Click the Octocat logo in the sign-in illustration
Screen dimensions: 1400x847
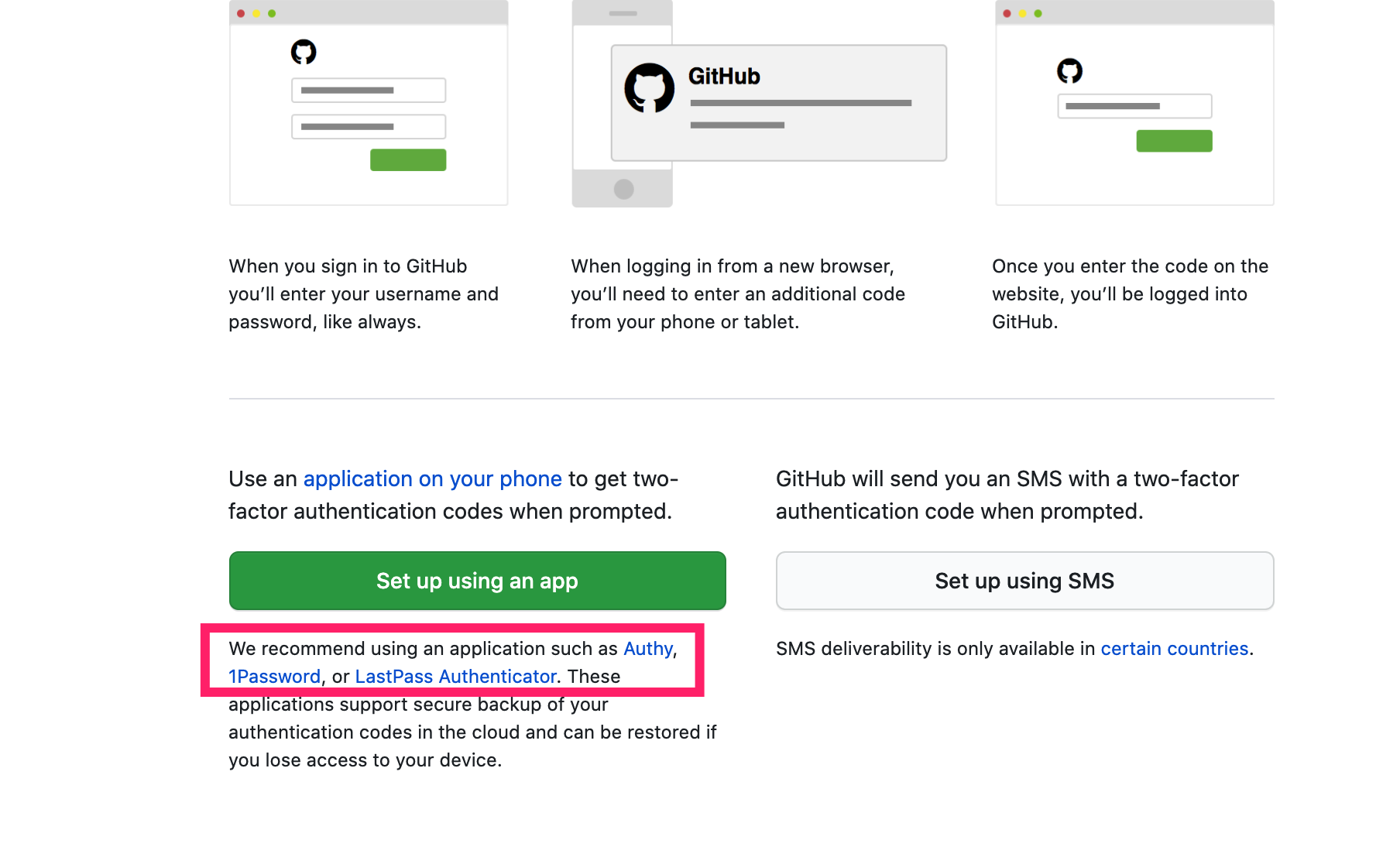pyautogui.click(x=304, y=52)
